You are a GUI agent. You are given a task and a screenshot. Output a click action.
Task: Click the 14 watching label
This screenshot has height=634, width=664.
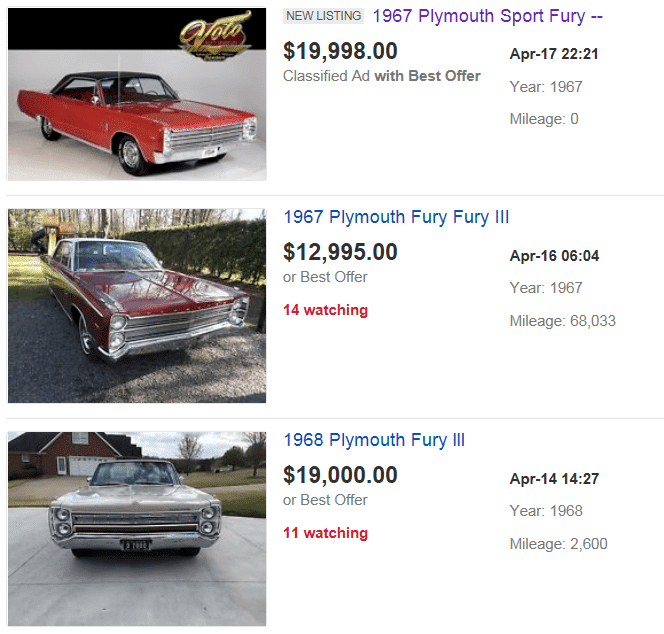(325, 310)
